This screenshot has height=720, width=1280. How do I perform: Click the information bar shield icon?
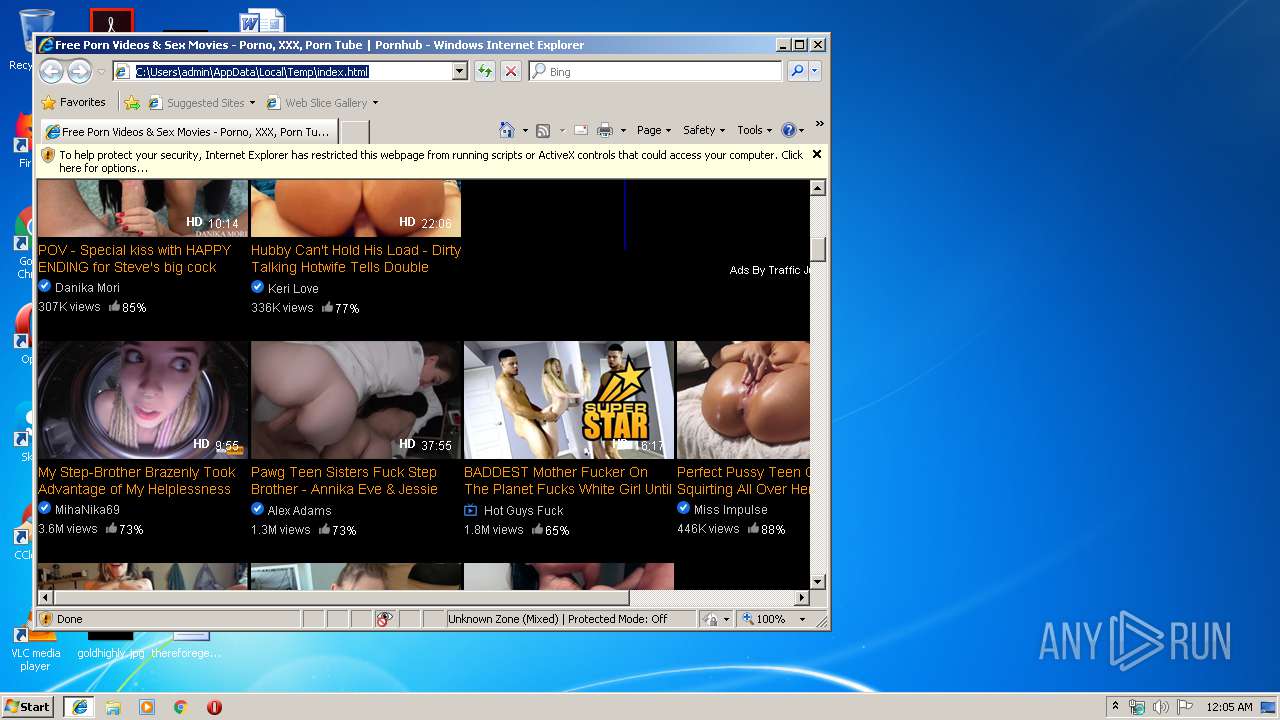(48, 155)
